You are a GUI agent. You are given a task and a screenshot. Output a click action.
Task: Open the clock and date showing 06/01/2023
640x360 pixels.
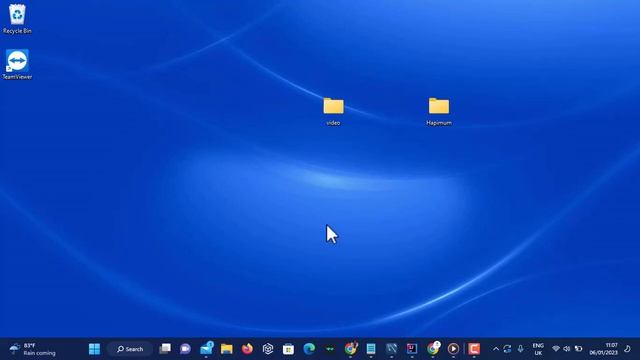tap(603, 349)
